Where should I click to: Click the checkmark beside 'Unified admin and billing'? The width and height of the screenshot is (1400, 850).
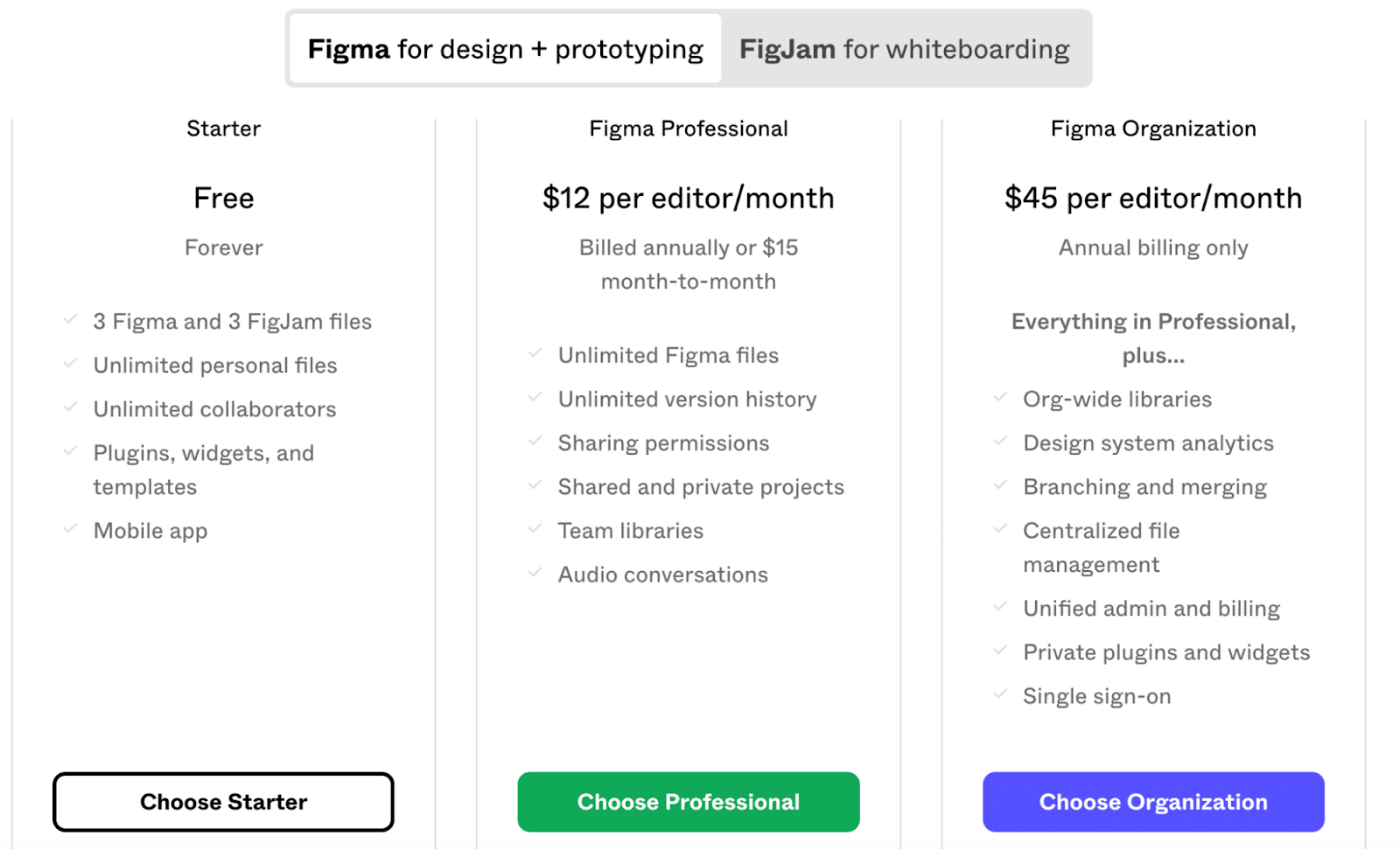[x=1000, y=606]
